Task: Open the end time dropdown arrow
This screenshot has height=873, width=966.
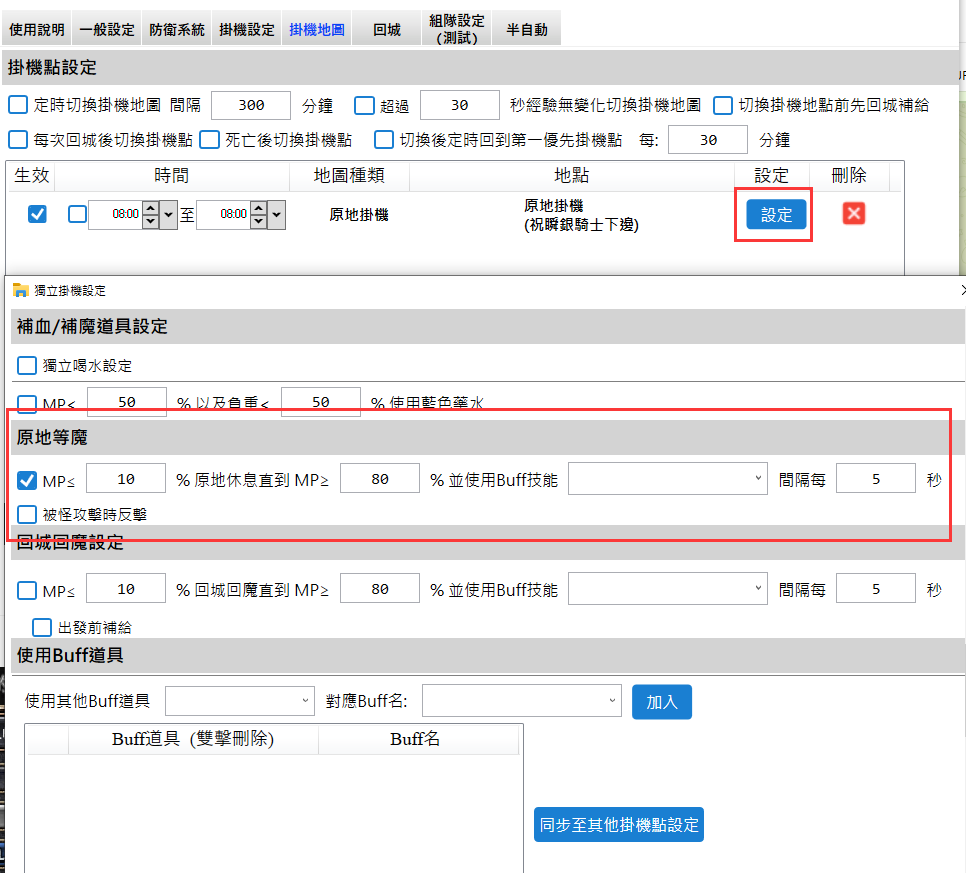Action: point(277,215)
